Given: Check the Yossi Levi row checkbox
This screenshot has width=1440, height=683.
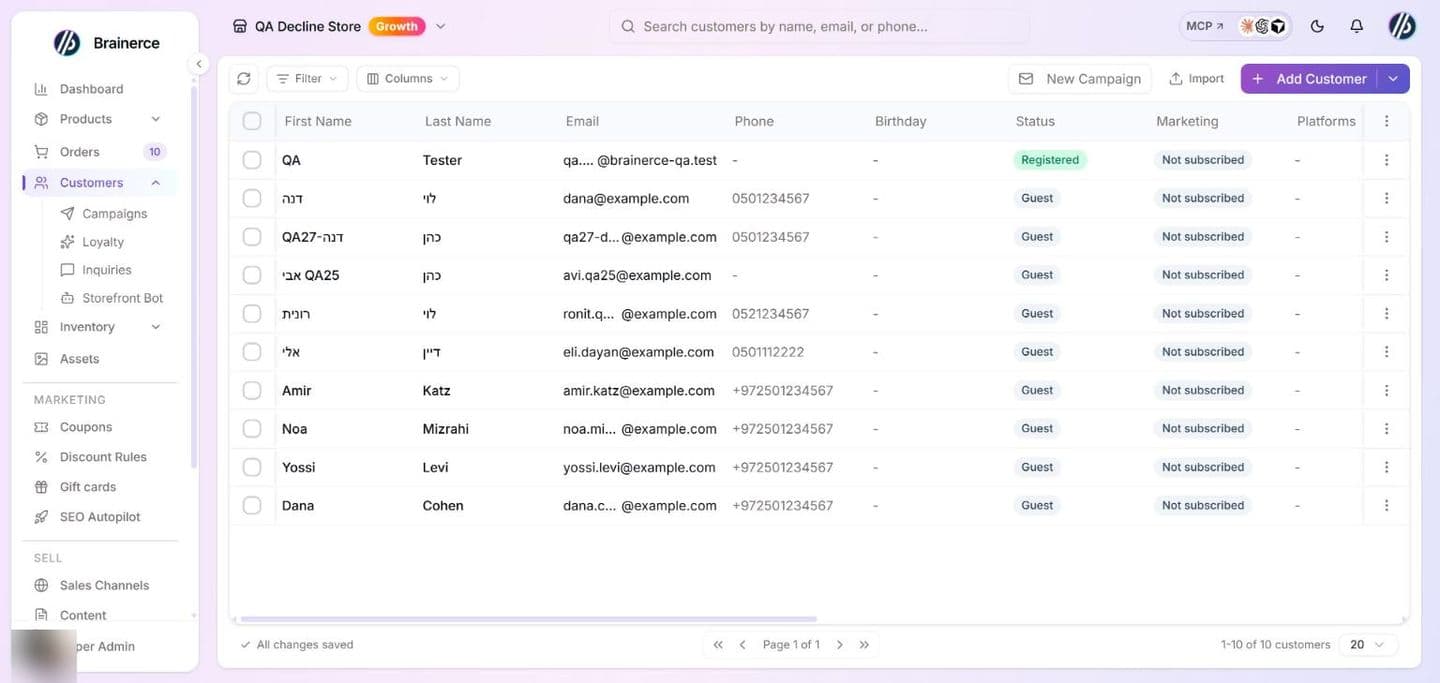Looking at the screenshot, I should click(x=252, y=467).
